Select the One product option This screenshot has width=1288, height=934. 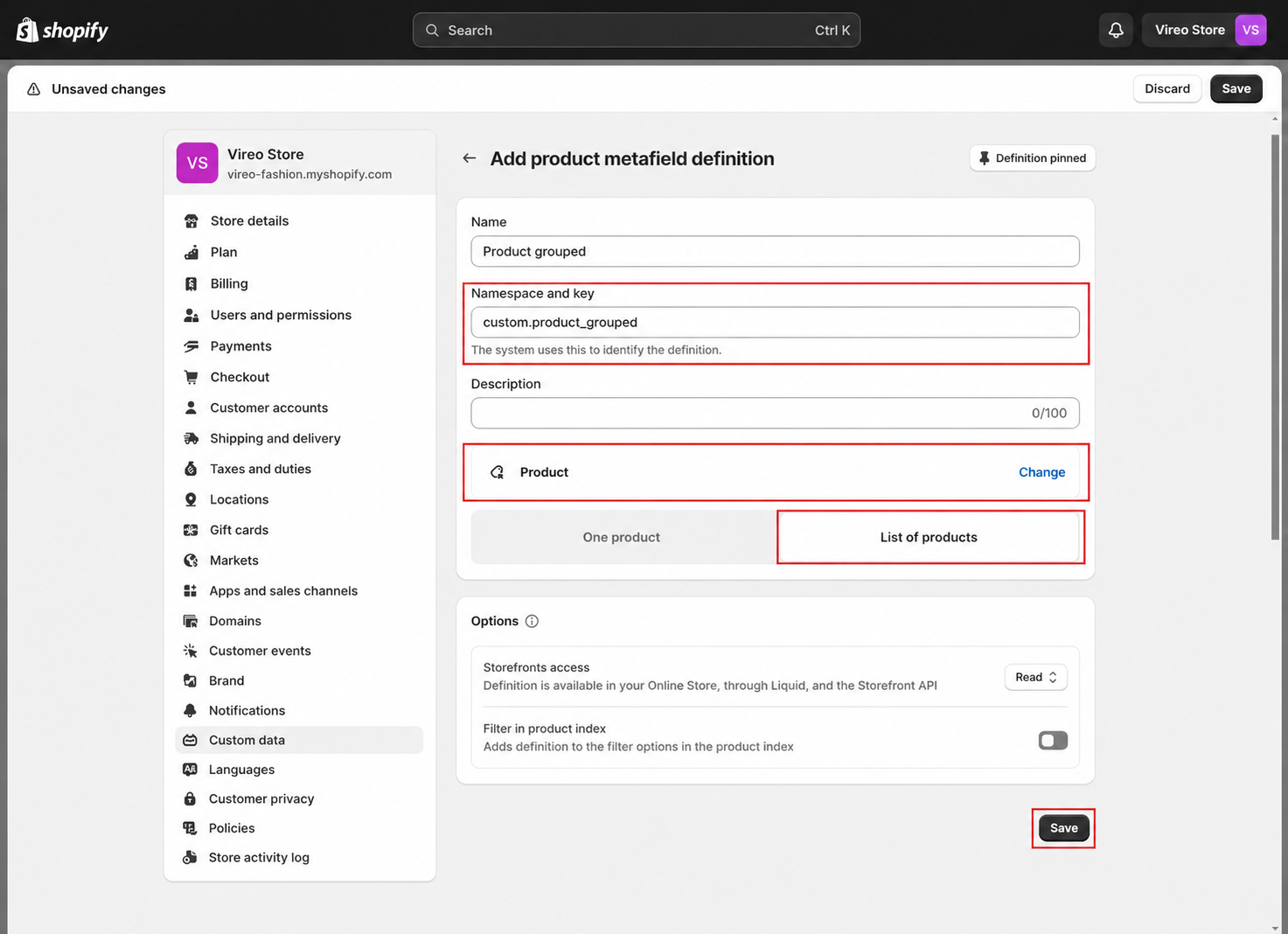click(x=622, y=537)
